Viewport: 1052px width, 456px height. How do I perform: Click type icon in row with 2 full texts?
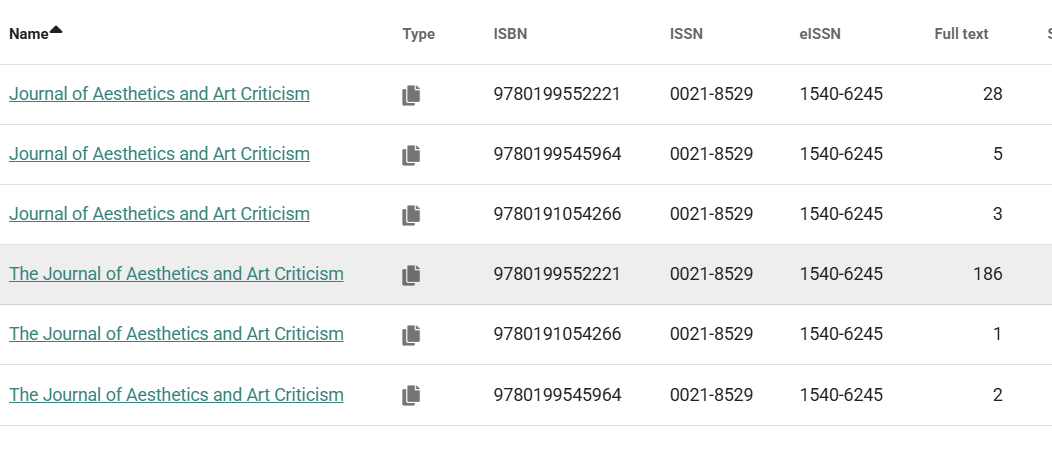tap(411, 396)
